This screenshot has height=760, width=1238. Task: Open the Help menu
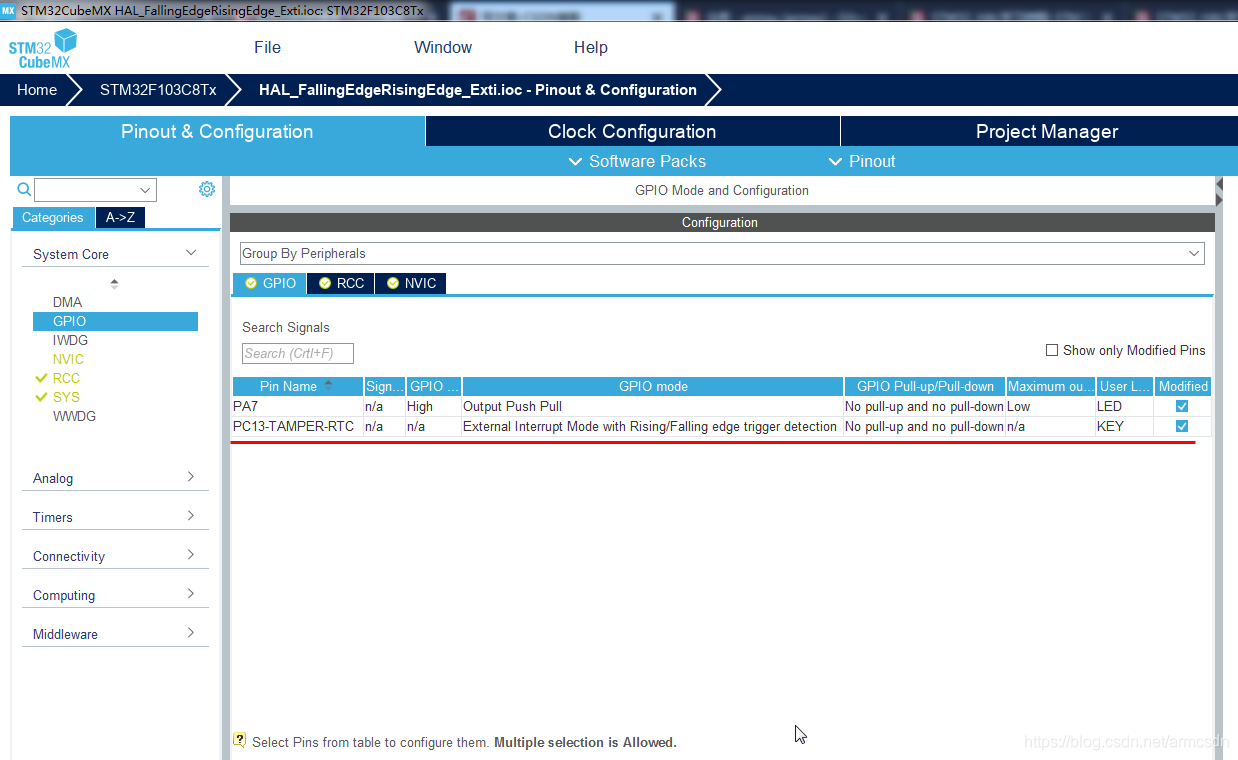coord(590,47)
